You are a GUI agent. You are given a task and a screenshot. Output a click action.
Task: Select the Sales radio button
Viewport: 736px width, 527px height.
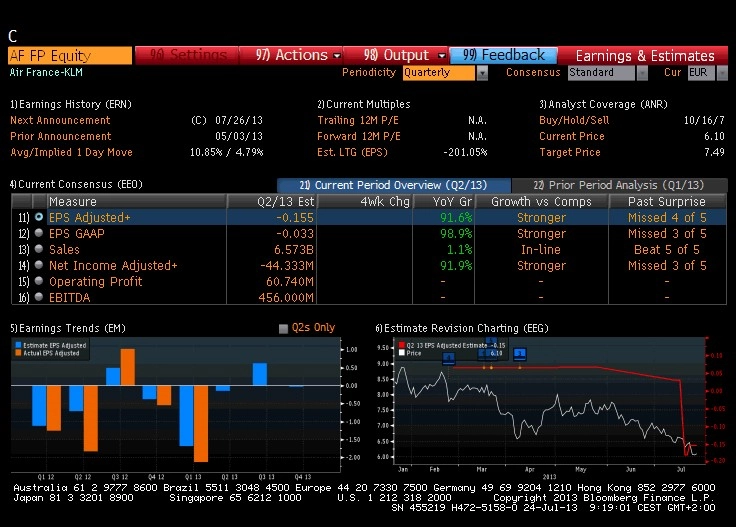coord(39,249)
